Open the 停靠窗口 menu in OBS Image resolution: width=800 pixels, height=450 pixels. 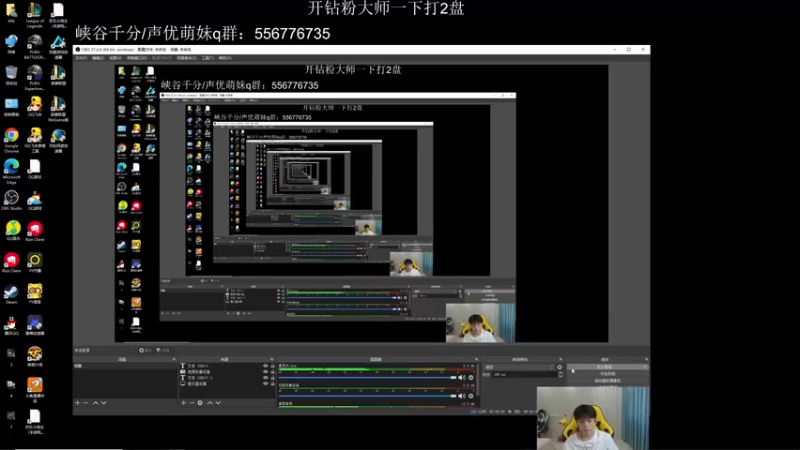136,58
